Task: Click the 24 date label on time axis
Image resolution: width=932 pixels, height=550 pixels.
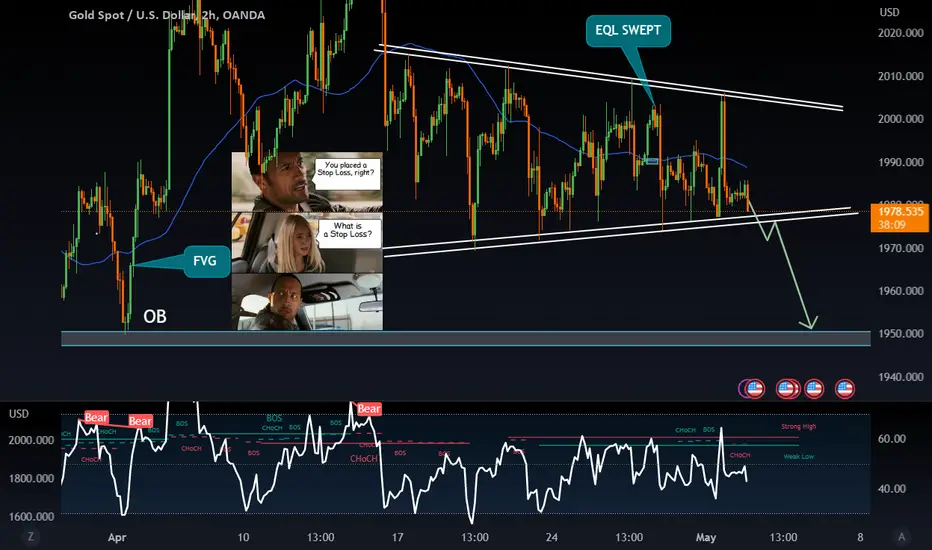Action: 552,538
